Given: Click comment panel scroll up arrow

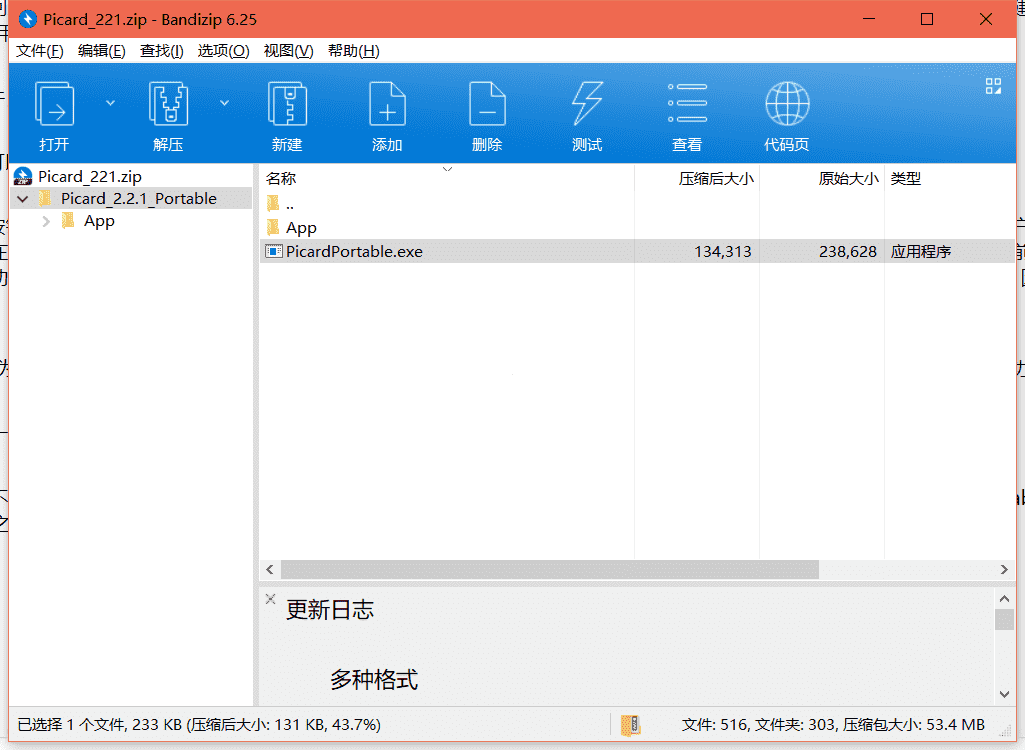Looking at the screenshot, I should [1005, 598].
